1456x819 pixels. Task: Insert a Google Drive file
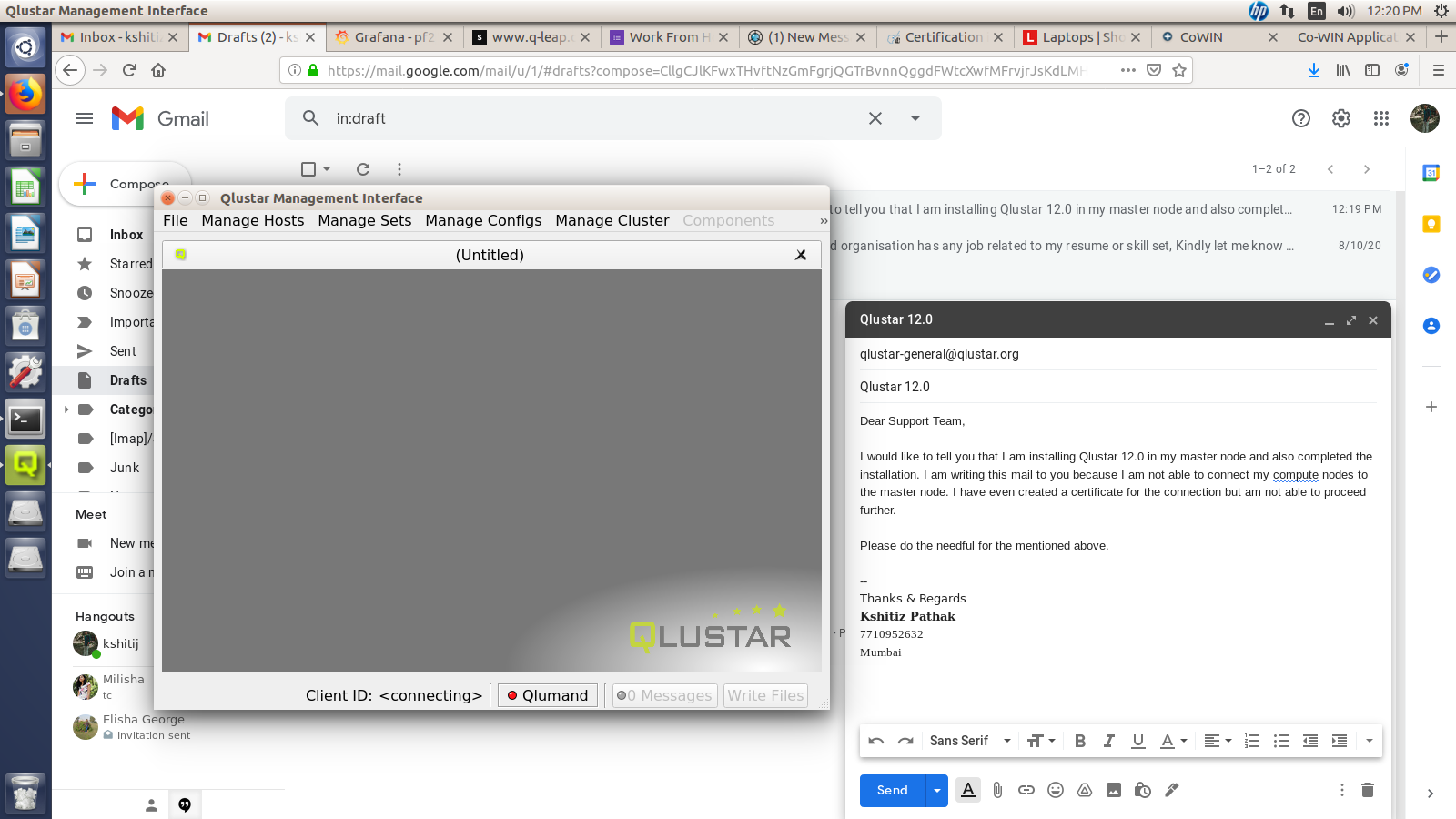click(x=1085, y=790)
